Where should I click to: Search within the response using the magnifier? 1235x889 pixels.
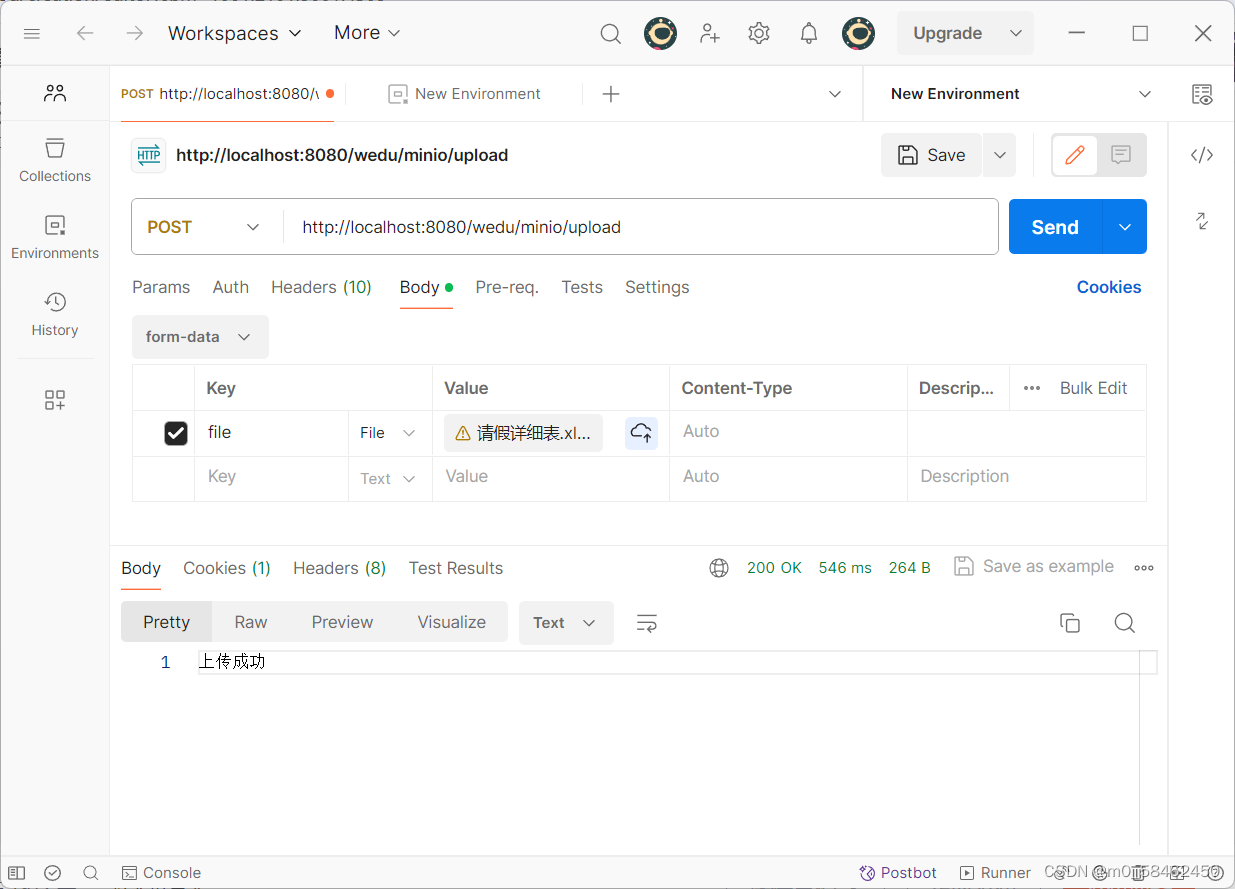pos(1124,622)
